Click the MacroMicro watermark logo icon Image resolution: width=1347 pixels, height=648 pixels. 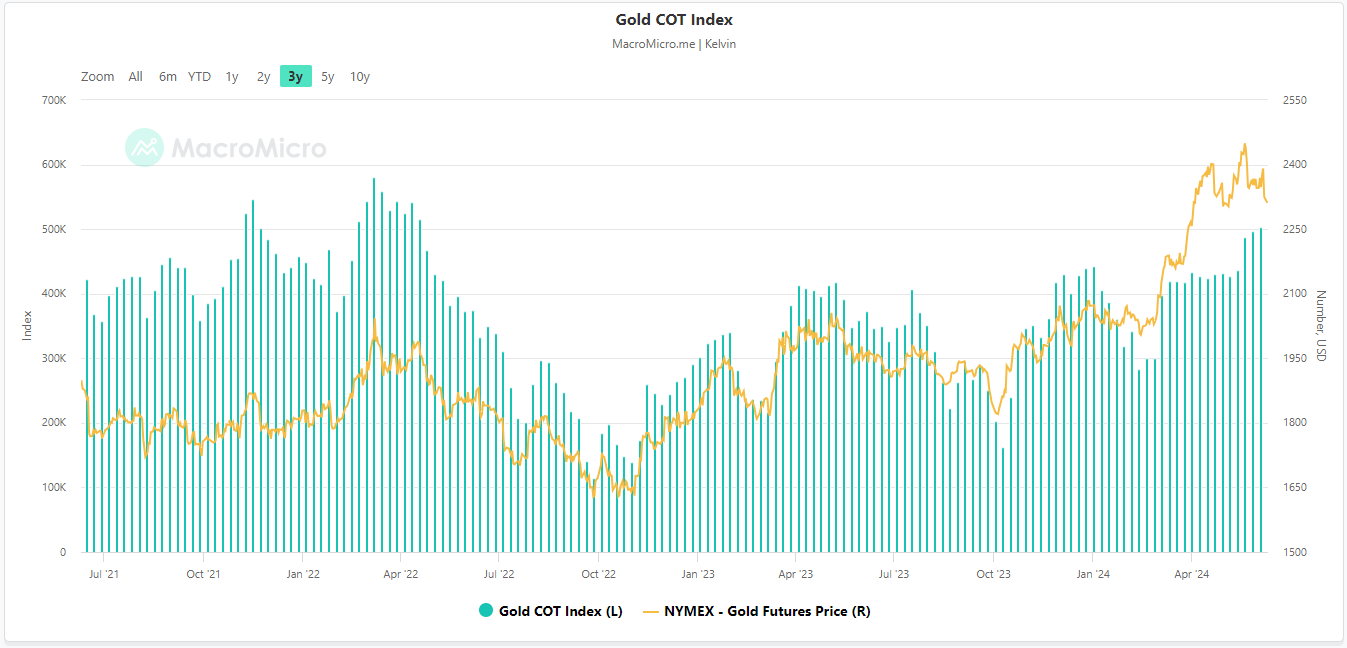(x=144, y=148)
